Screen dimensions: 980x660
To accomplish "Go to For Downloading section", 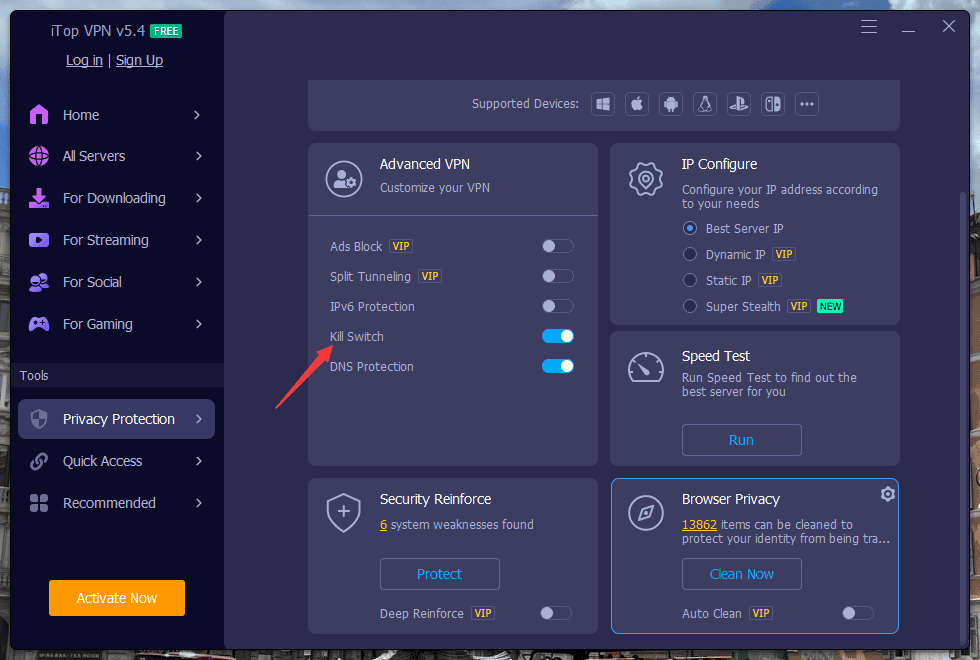I will pyautogui.click(x=116, y=198).
